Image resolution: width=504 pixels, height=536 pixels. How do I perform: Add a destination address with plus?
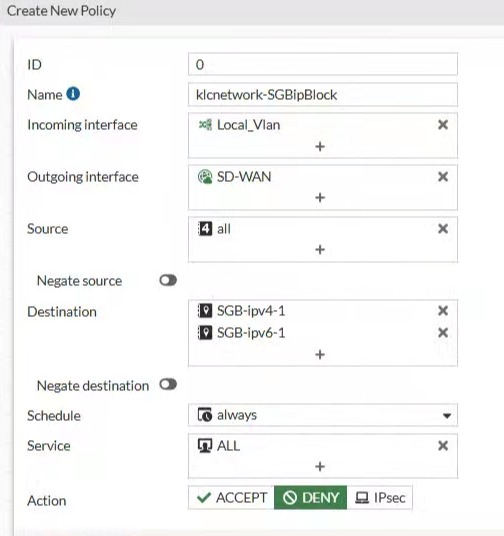pyautogui.click(x=320, y=354)
